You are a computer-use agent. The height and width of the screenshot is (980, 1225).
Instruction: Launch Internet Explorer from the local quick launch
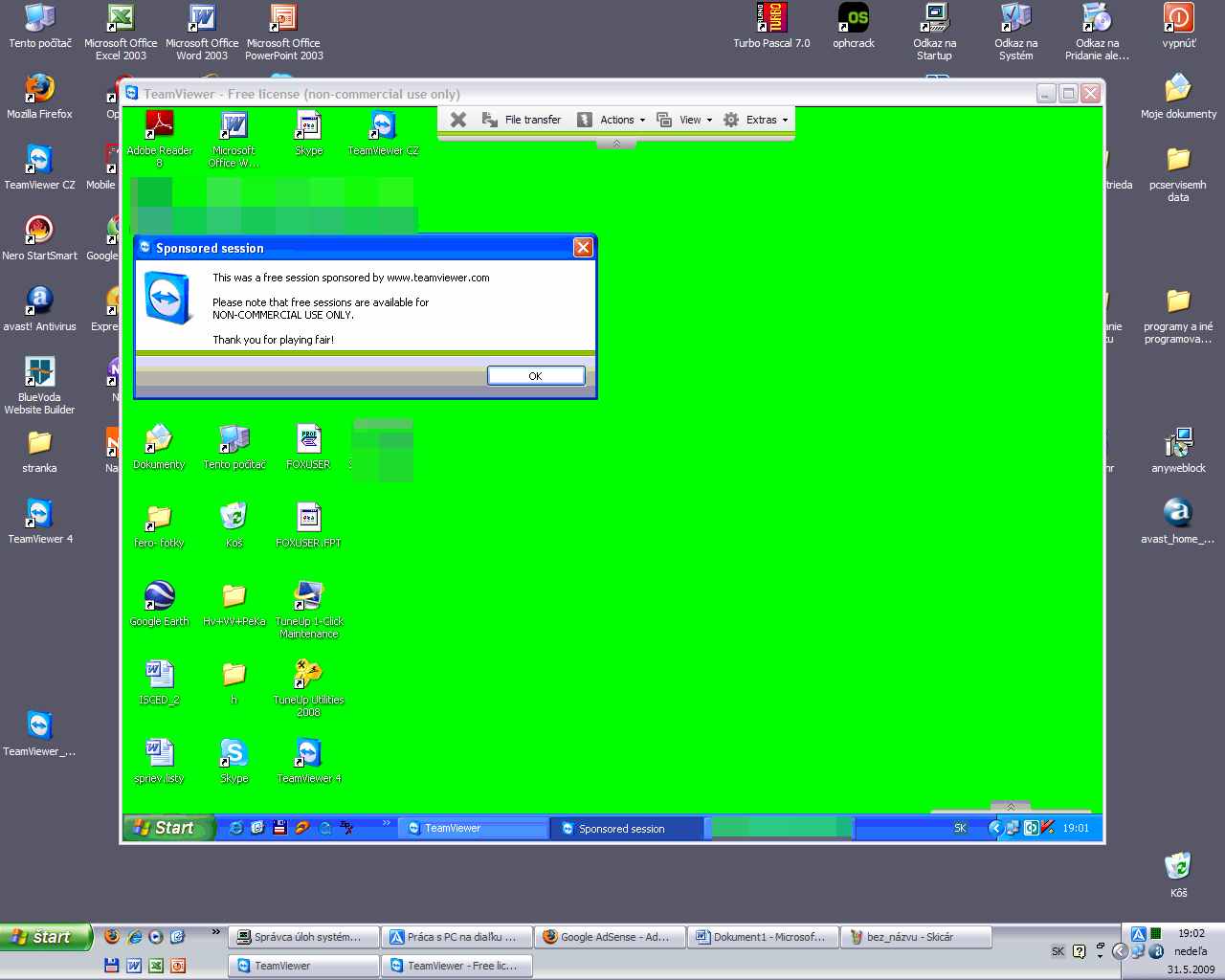tap(134, 937)
